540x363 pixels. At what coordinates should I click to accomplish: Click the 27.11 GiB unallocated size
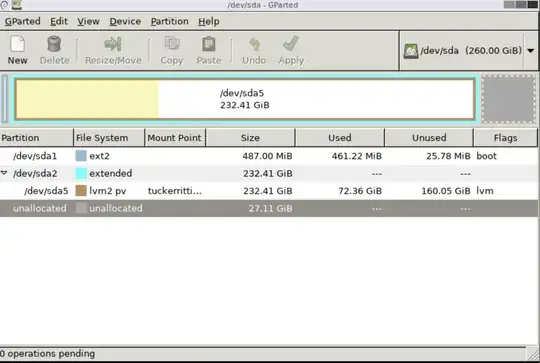click(x=270, y=208)
